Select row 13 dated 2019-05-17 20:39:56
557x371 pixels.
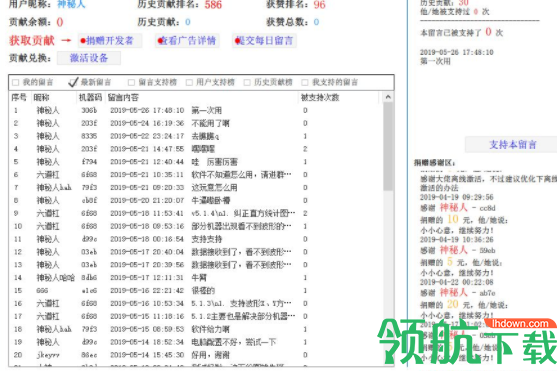(x=196, y=265)
